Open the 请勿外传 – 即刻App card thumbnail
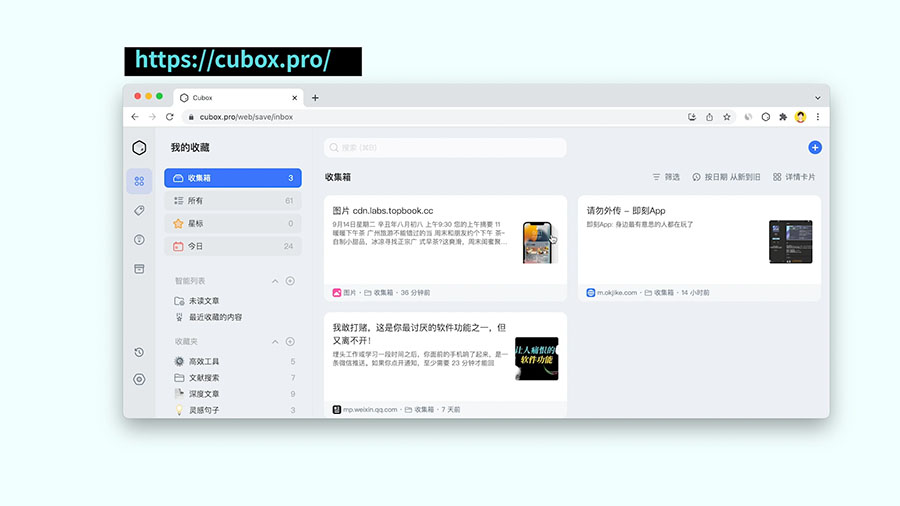The image size is (900, 506). [x=790, y=242]
